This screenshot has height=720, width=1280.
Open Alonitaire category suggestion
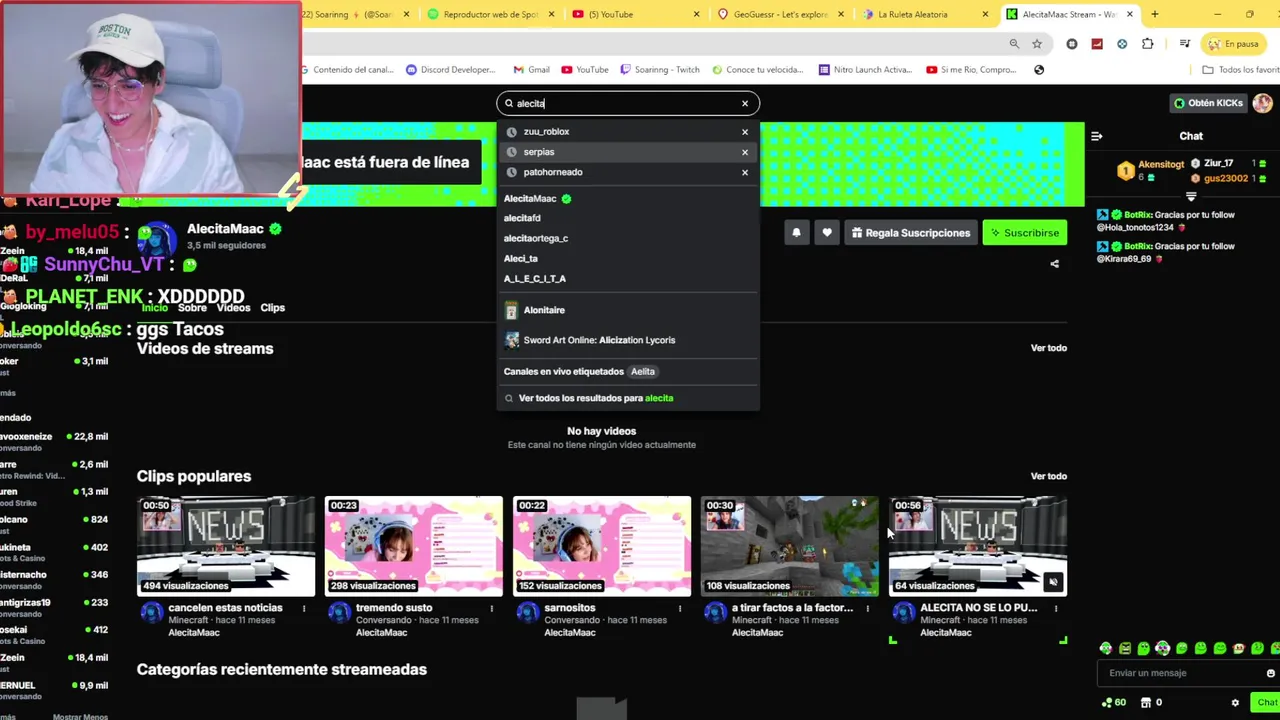pyautogui.click(x=628, y=310)
